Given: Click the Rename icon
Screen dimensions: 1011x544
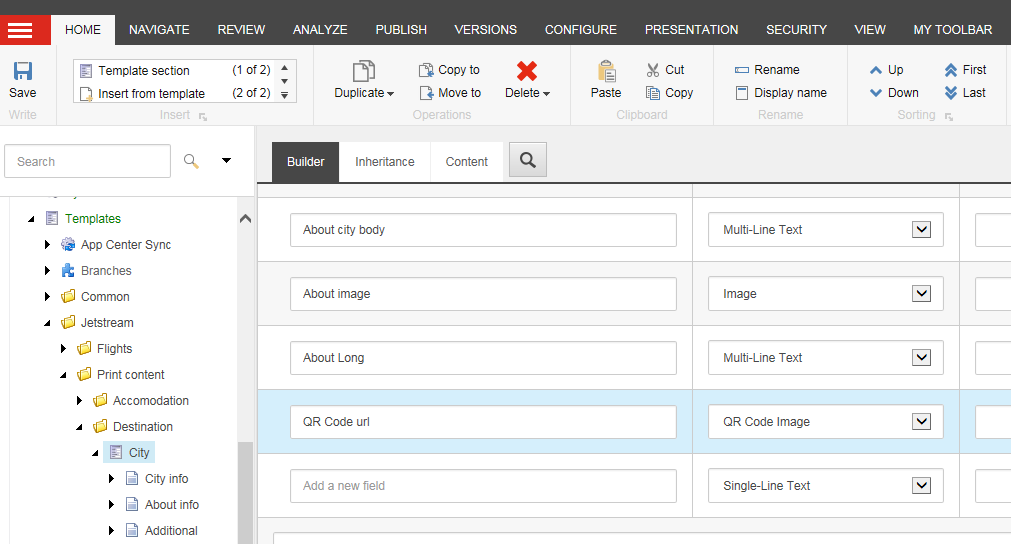Looking at the screenshot, I should 742,70.
